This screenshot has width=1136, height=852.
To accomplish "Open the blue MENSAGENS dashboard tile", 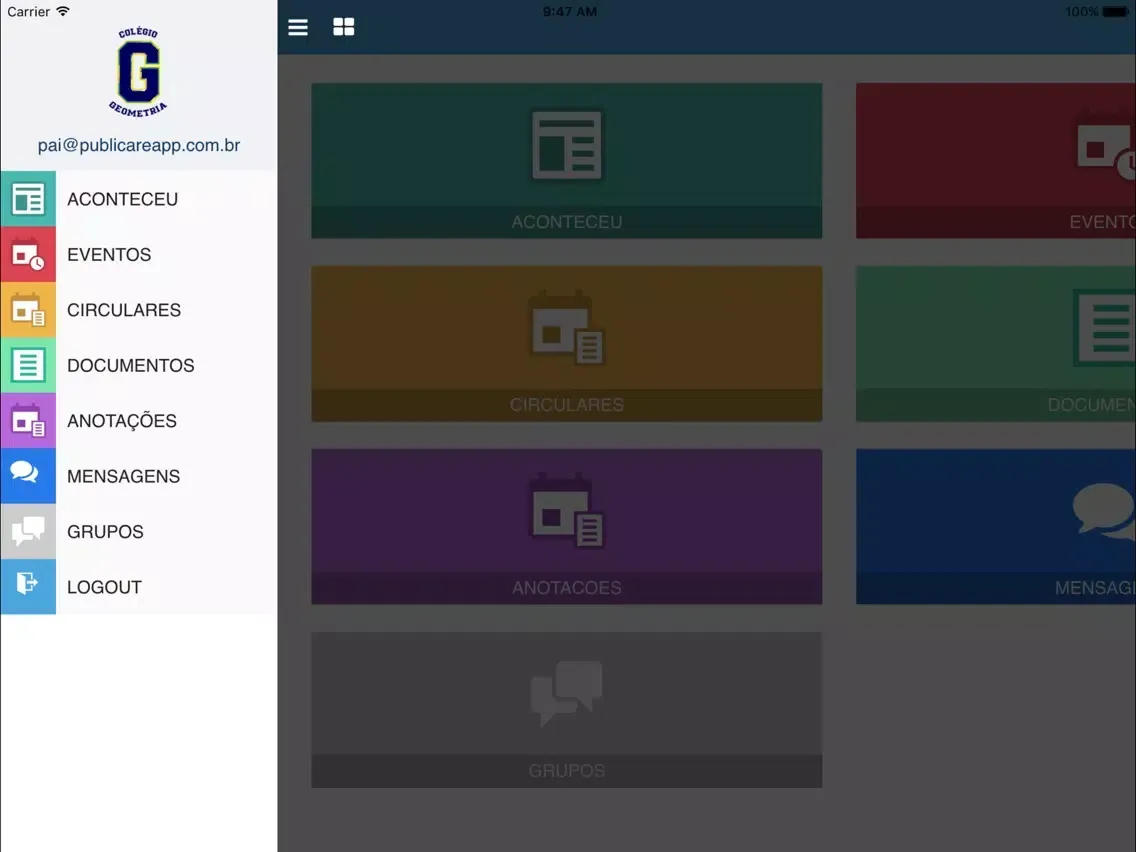I will (x=995, y=527).
